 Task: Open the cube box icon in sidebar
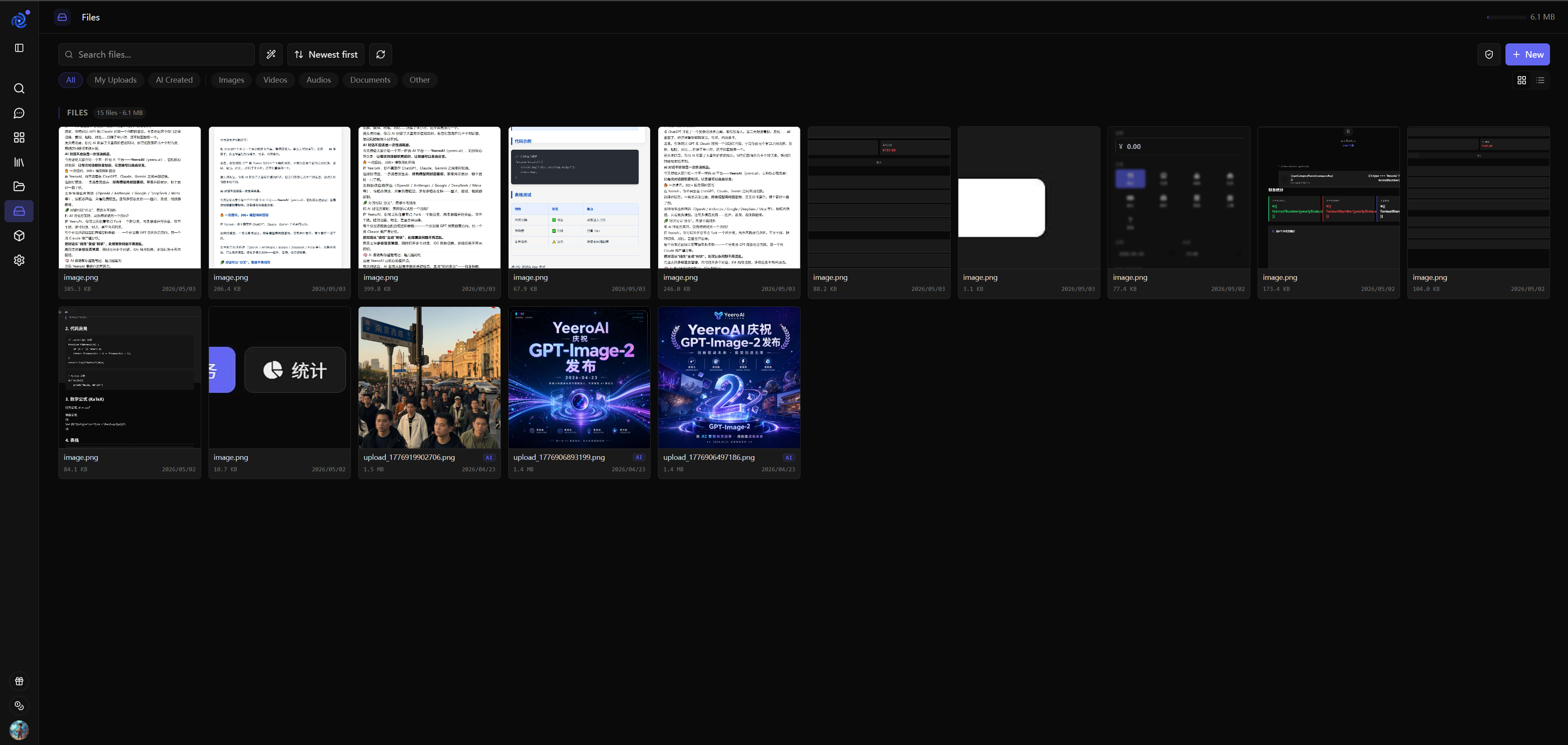pyautogui.click(x=19, y=236)
